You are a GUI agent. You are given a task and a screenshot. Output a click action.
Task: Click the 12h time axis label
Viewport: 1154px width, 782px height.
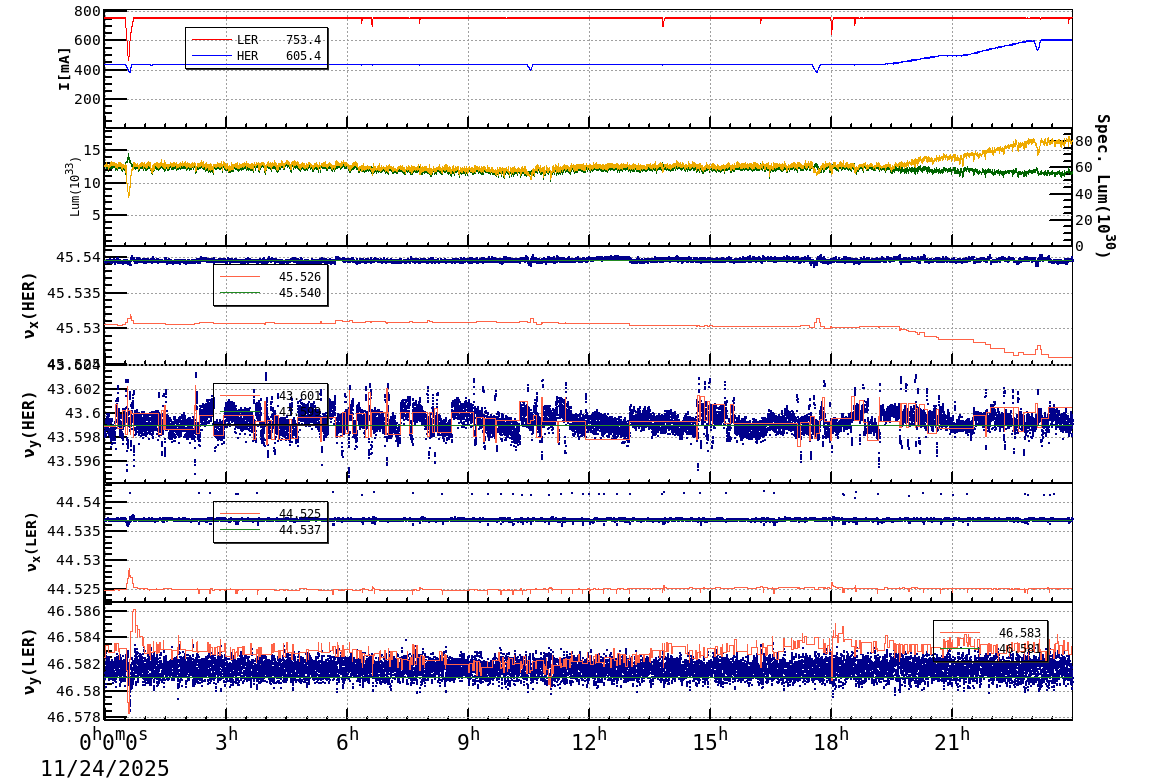[x=590, y=739]
